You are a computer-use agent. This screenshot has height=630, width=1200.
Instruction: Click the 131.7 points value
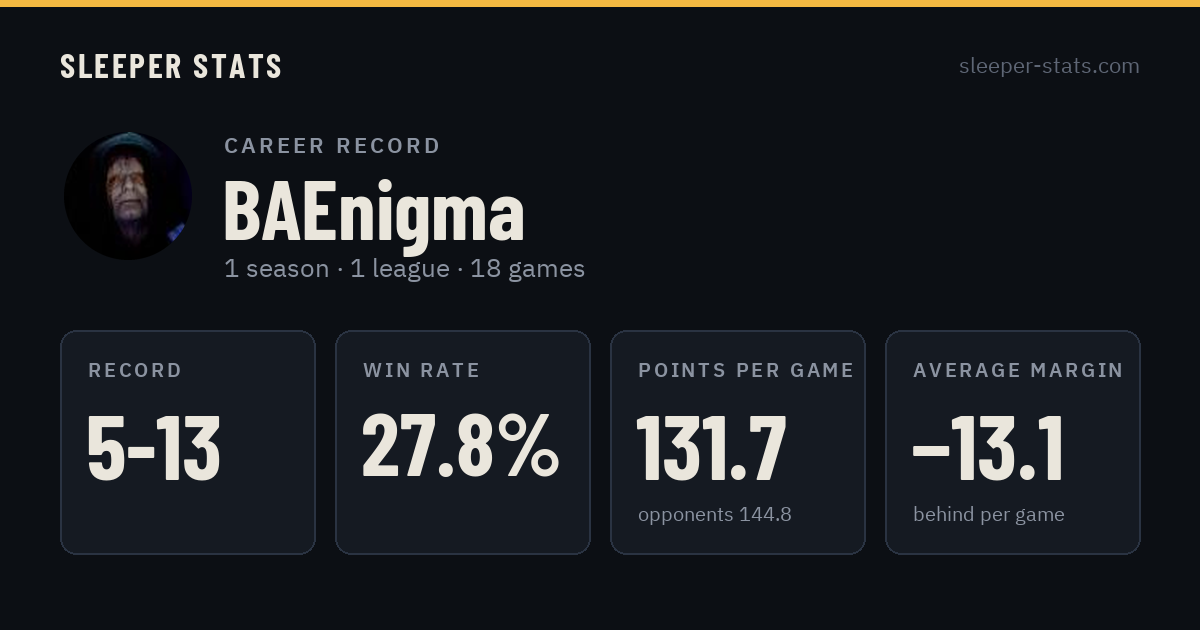coord(712,447)
